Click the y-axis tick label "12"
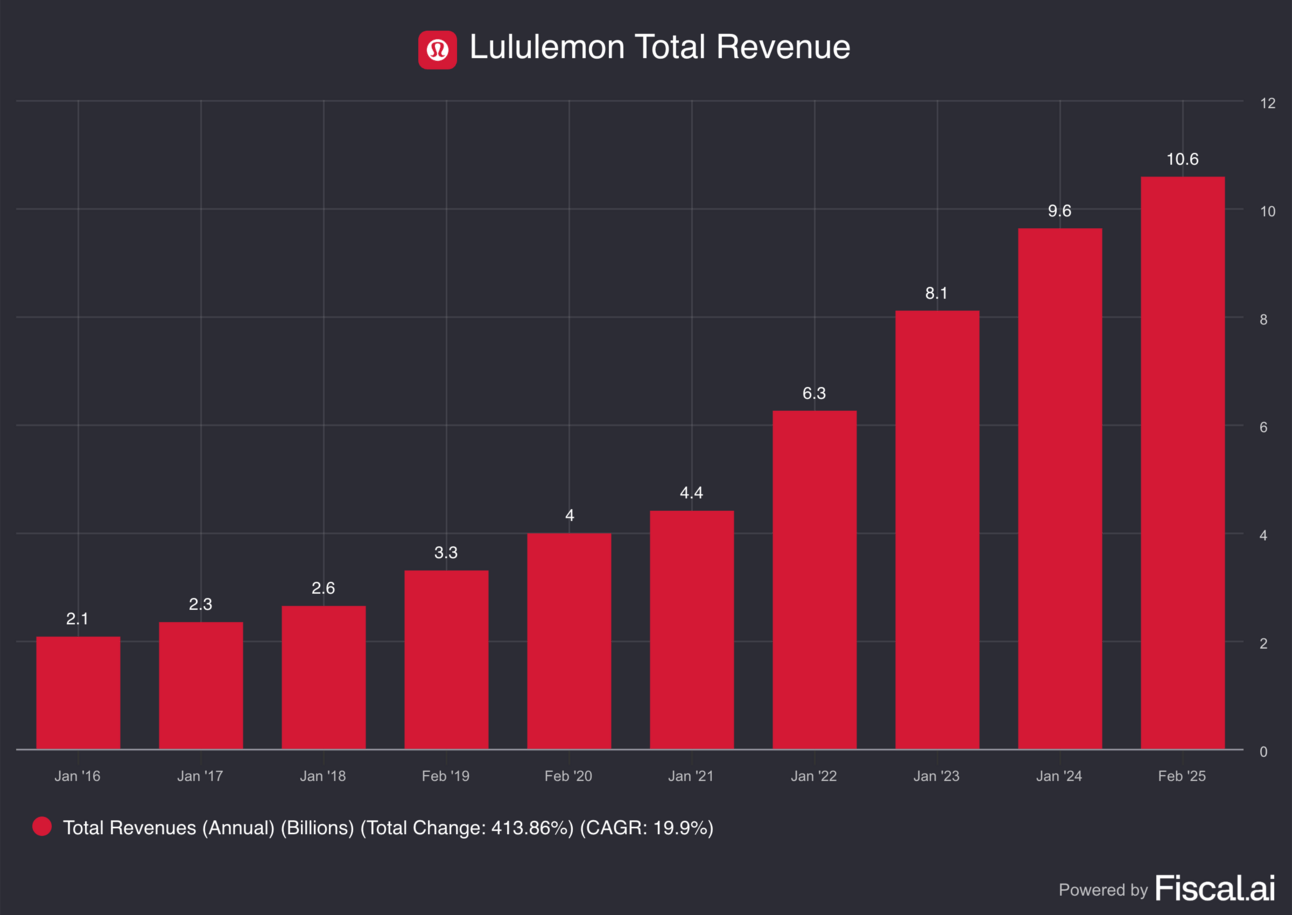The width and height of the screenshot is (1292, 915). (1268, 104)
